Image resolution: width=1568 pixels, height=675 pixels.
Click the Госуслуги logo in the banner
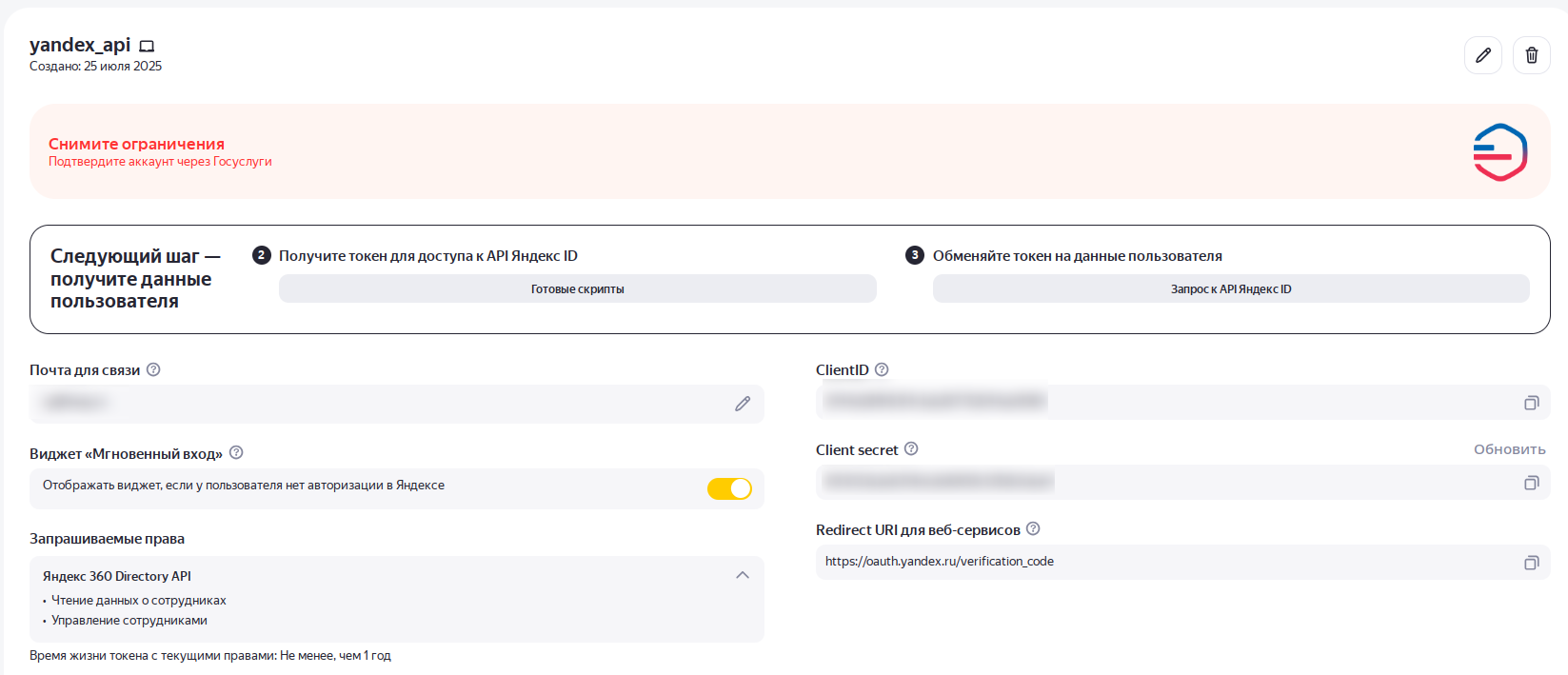1499,152
